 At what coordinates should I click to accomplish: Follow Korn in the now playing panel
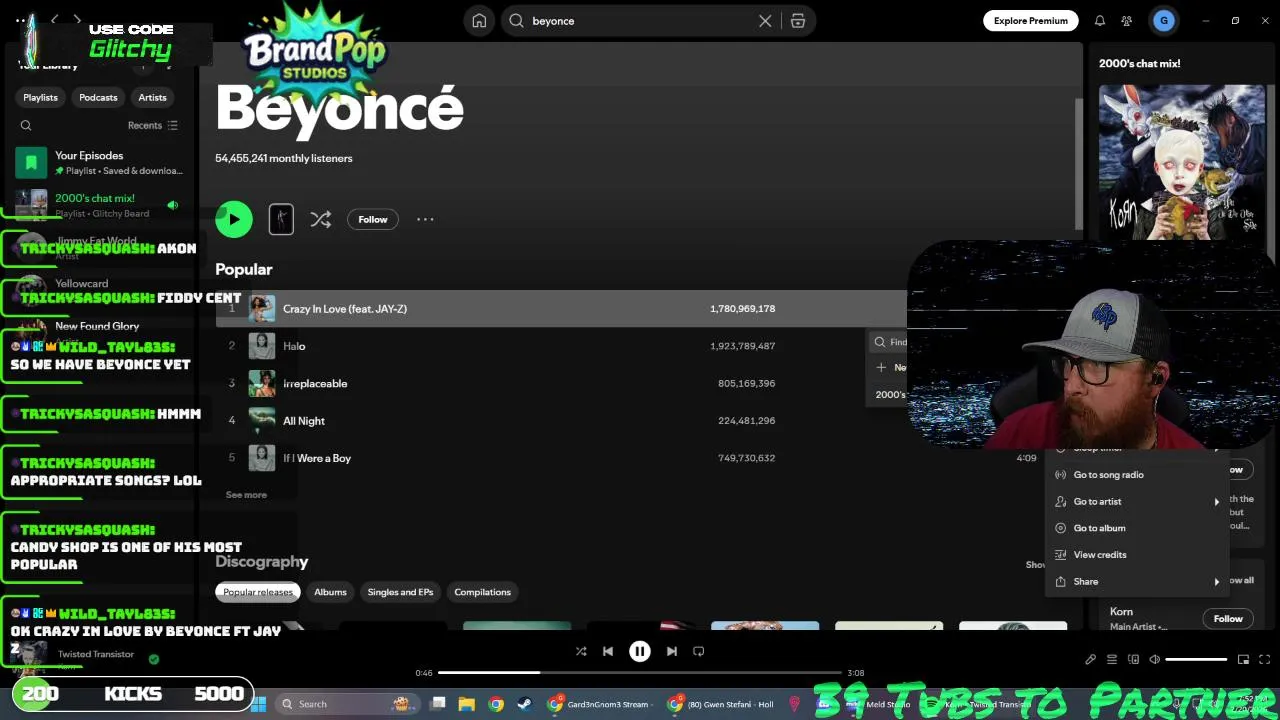(x=1228, y=618)
